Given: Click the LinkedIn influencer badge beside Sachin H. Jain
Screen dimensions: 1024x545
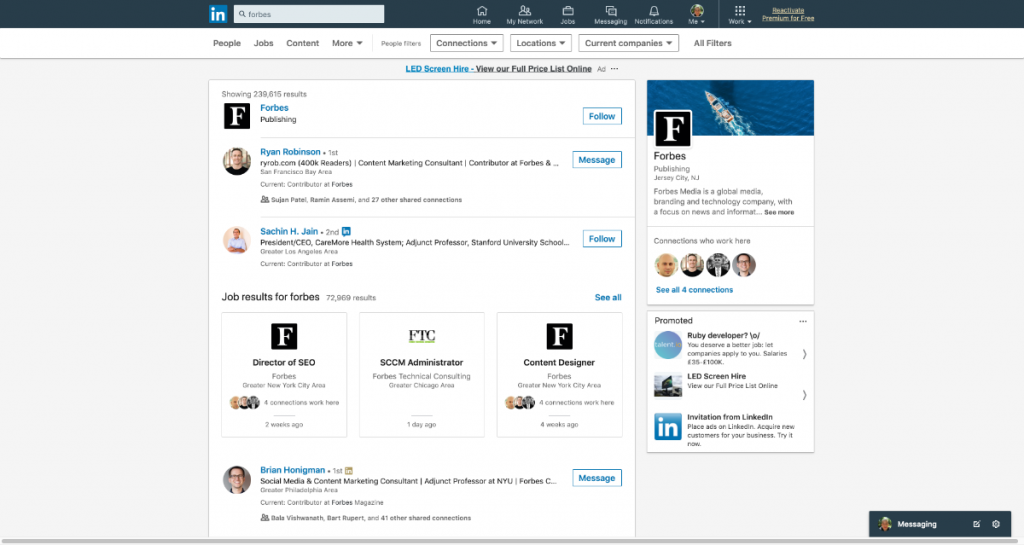Looking at the screenshot, I should [346, 232].
